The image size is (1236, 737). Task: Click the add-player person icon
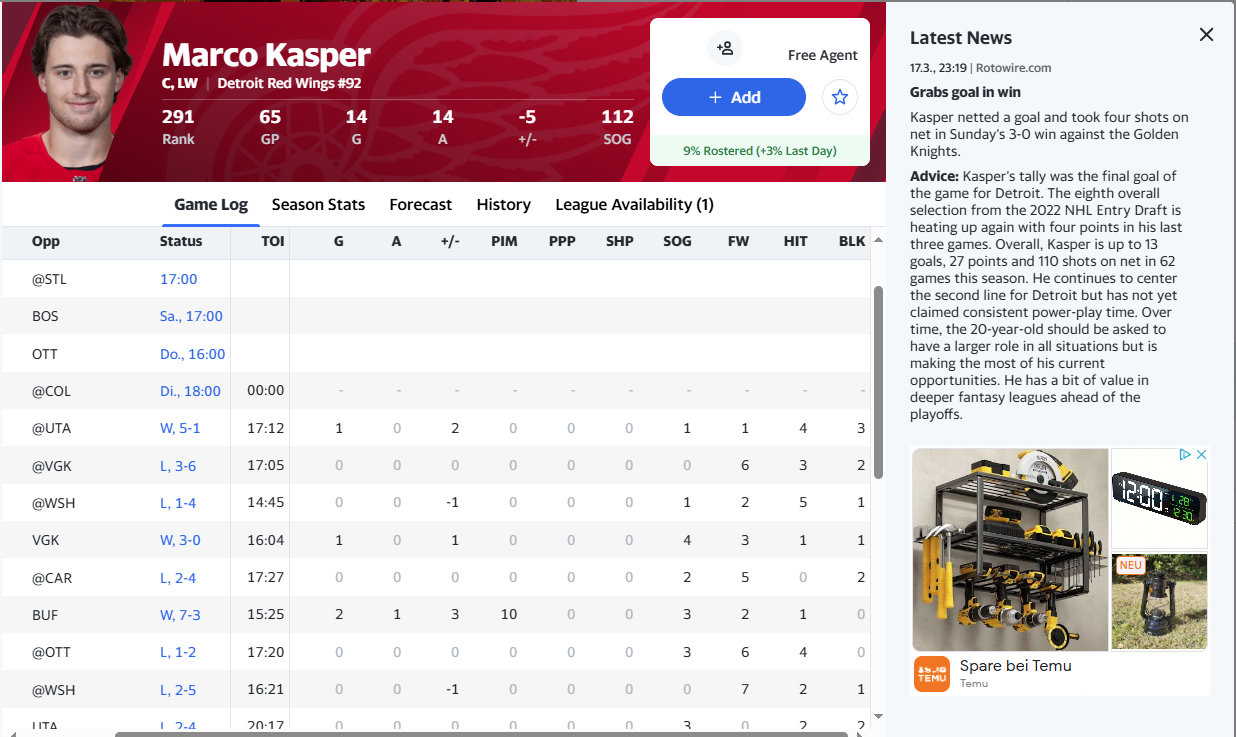(x=724, y=48)
